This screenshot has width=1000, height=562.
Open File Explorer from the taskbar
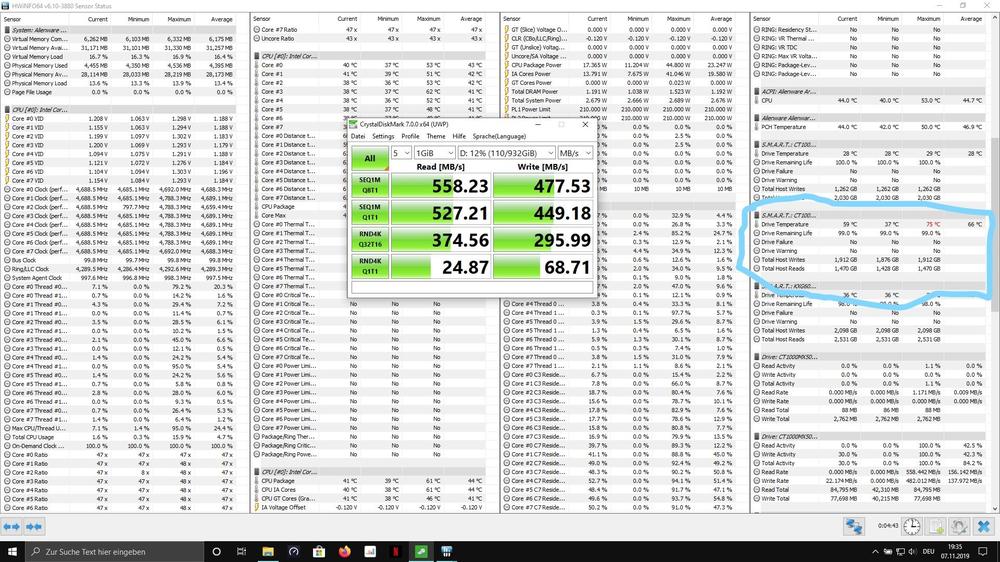pyautogui.click(x=269, y=551)
